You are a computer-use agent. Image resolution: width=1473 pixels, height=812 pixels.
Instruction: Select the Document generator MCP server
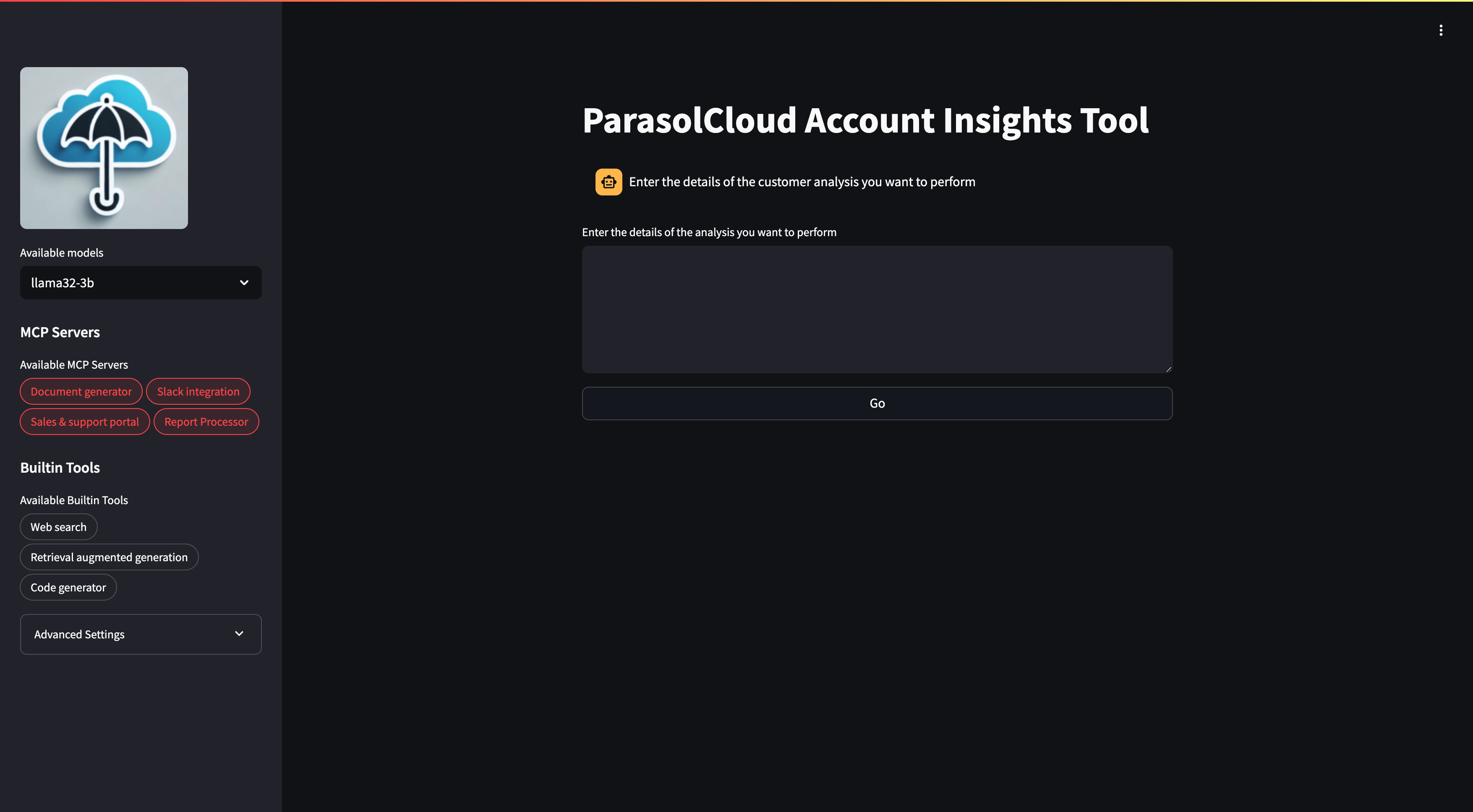click(81, 391)
